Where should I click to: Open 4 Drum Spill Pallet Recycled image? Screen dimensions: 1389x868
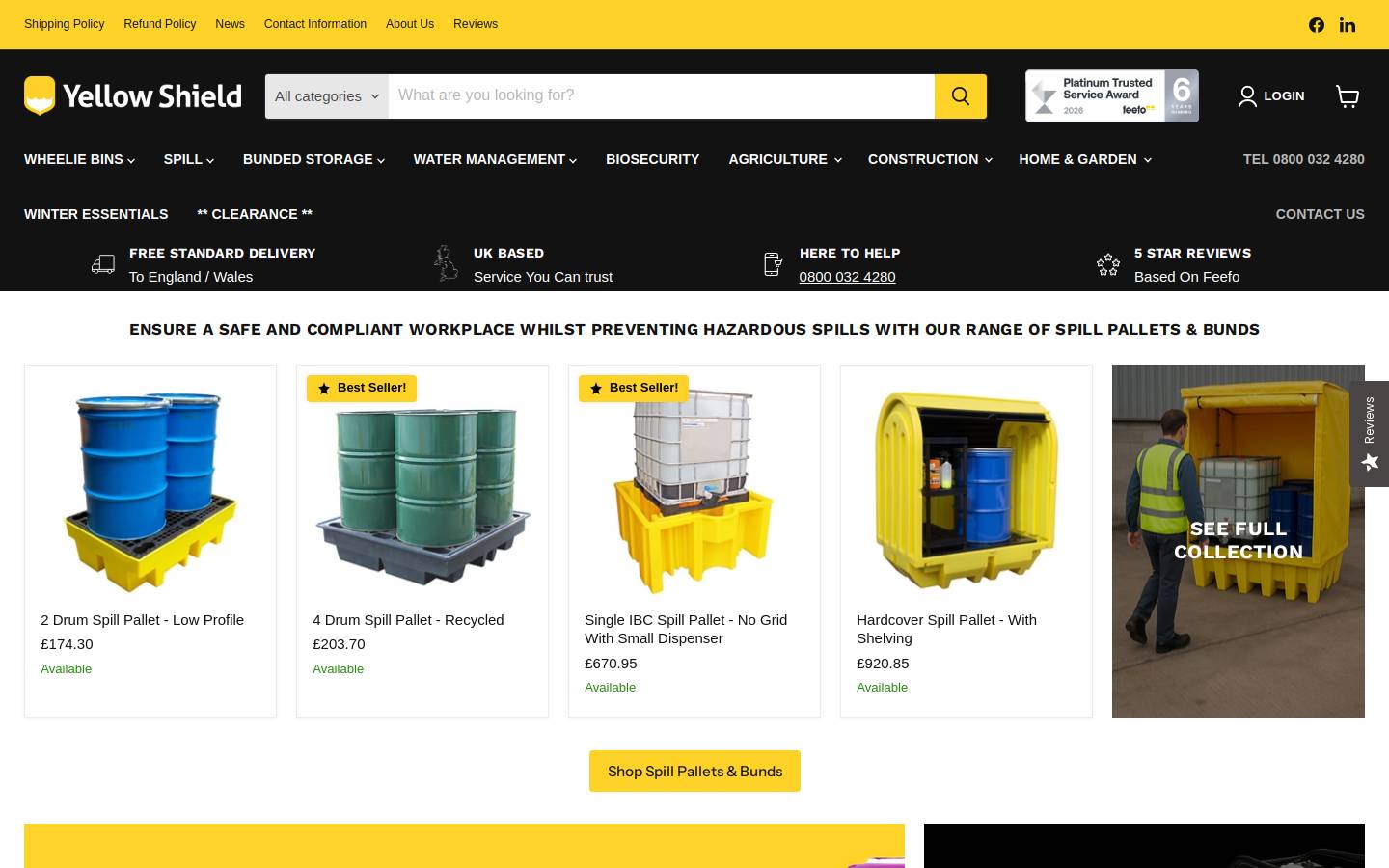pyautogui.click(x=422, y=495)
